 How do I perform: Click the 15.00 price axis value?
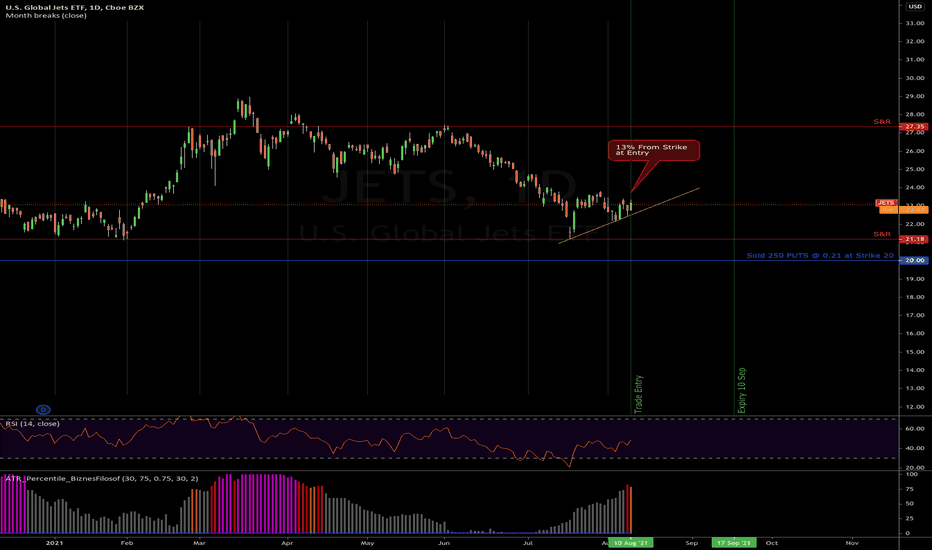pyautogui.click(x=915, y=352)
